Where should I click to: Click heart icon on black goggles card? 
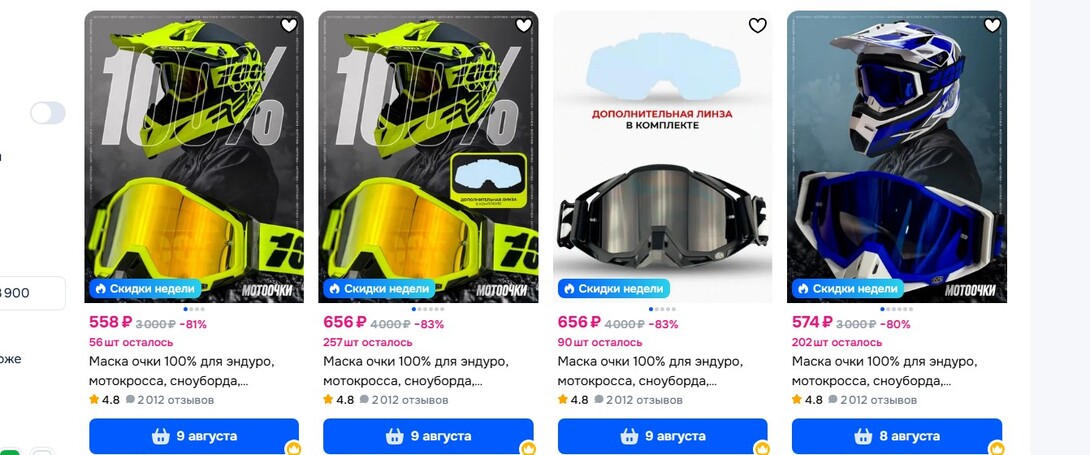coord(758,26)
